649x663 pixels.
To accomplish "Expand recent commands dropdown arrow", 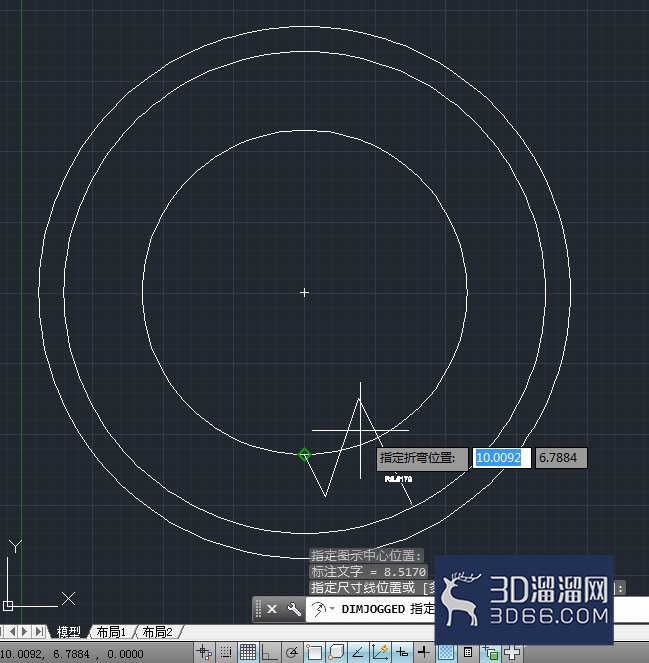I will coord(332,608).
